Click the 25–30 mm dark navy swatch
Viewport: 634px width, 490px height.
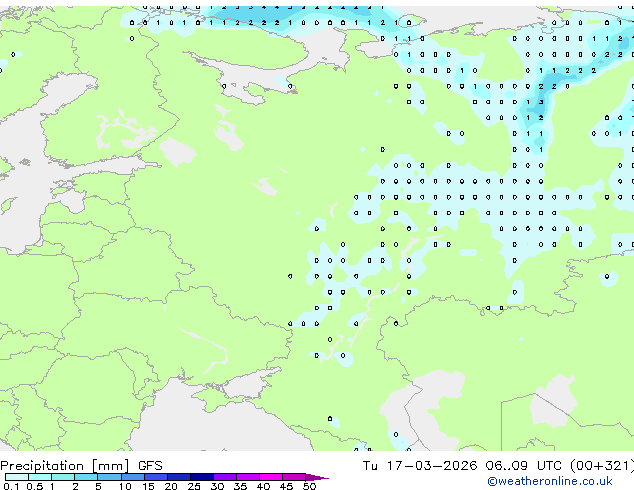pos(202,477)
